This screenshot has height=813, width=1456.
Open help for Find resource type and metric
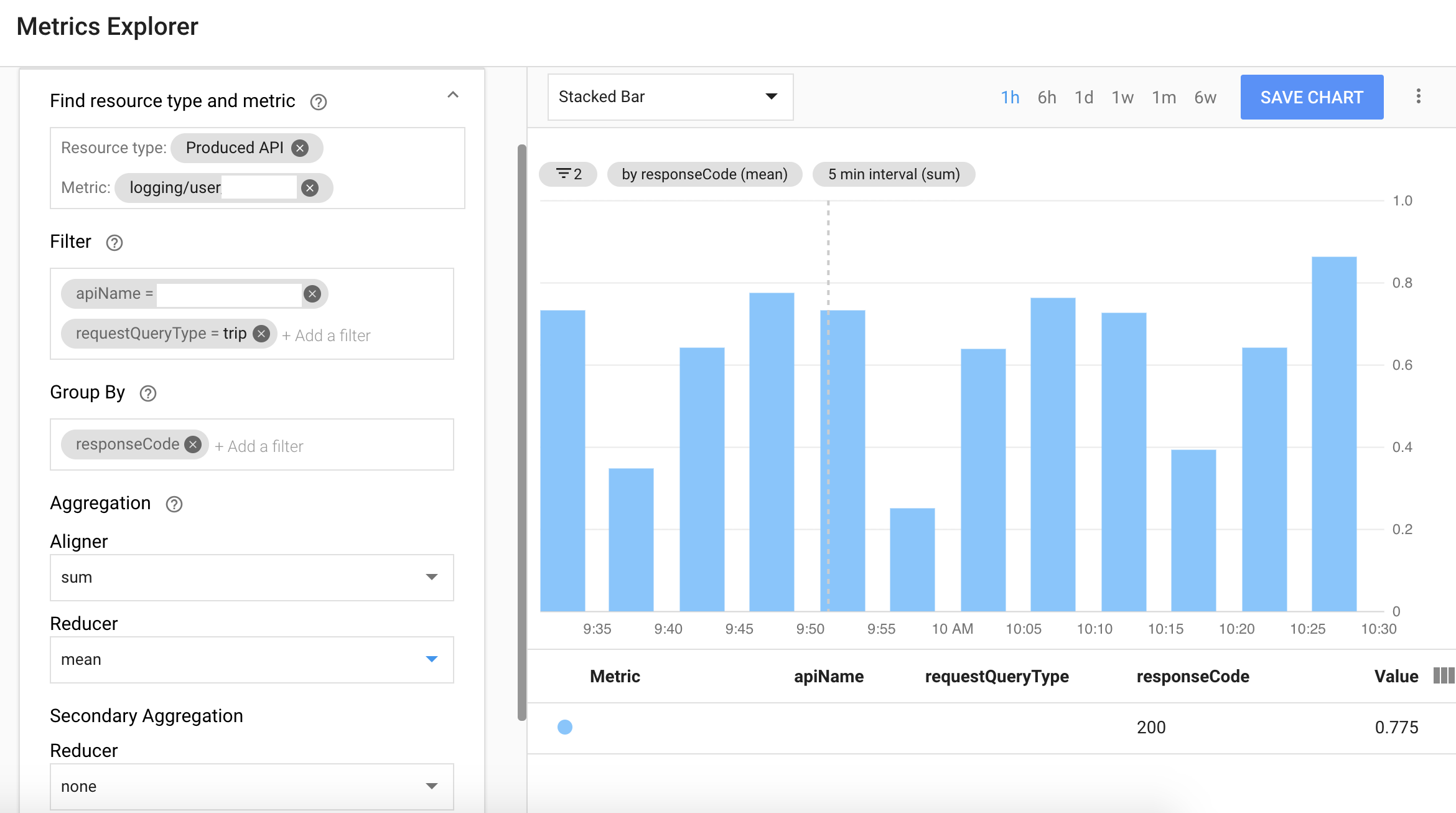pyautogui.click(x=318, y=101)
